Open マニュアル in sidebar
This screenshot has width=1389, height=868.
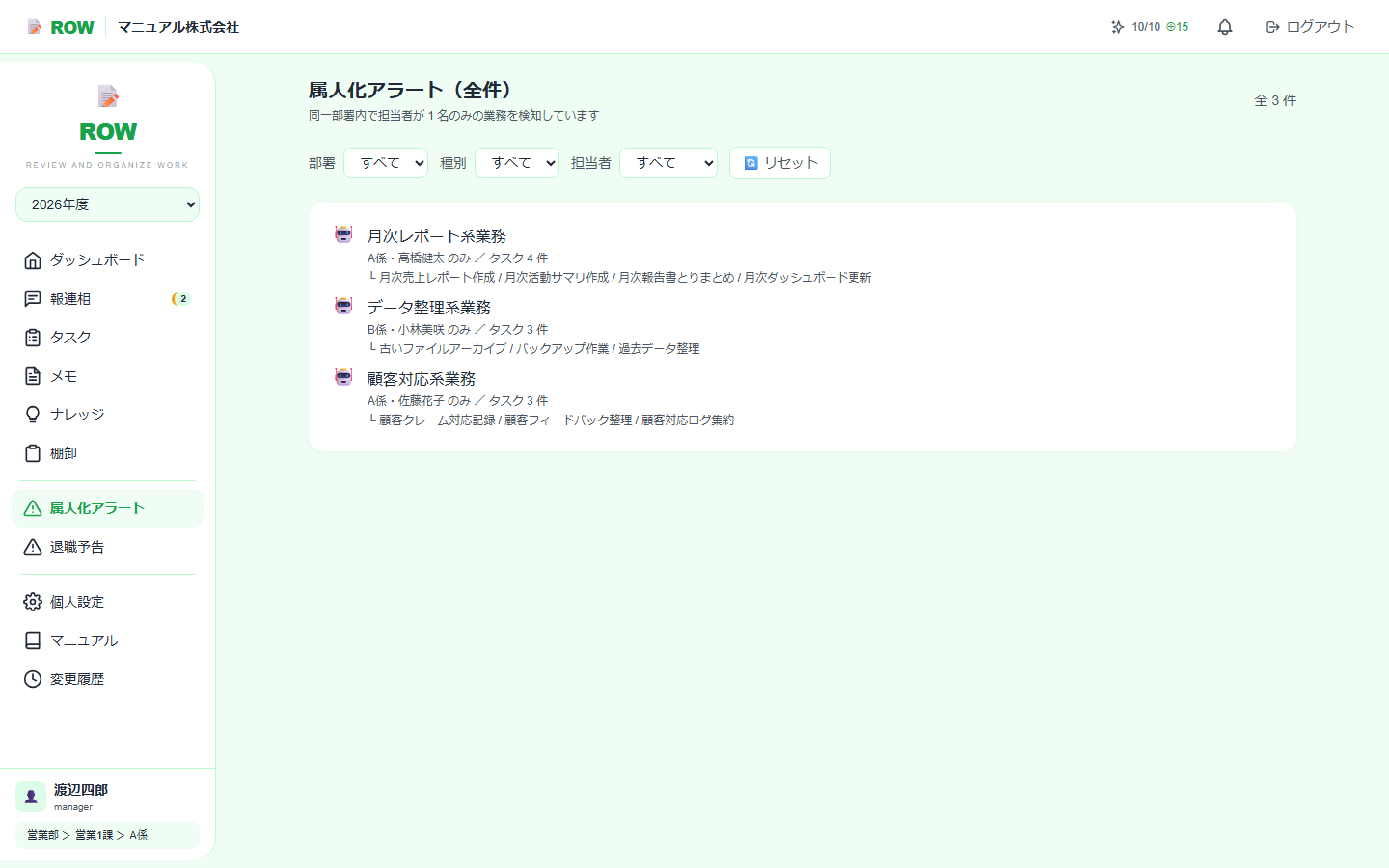107,640
